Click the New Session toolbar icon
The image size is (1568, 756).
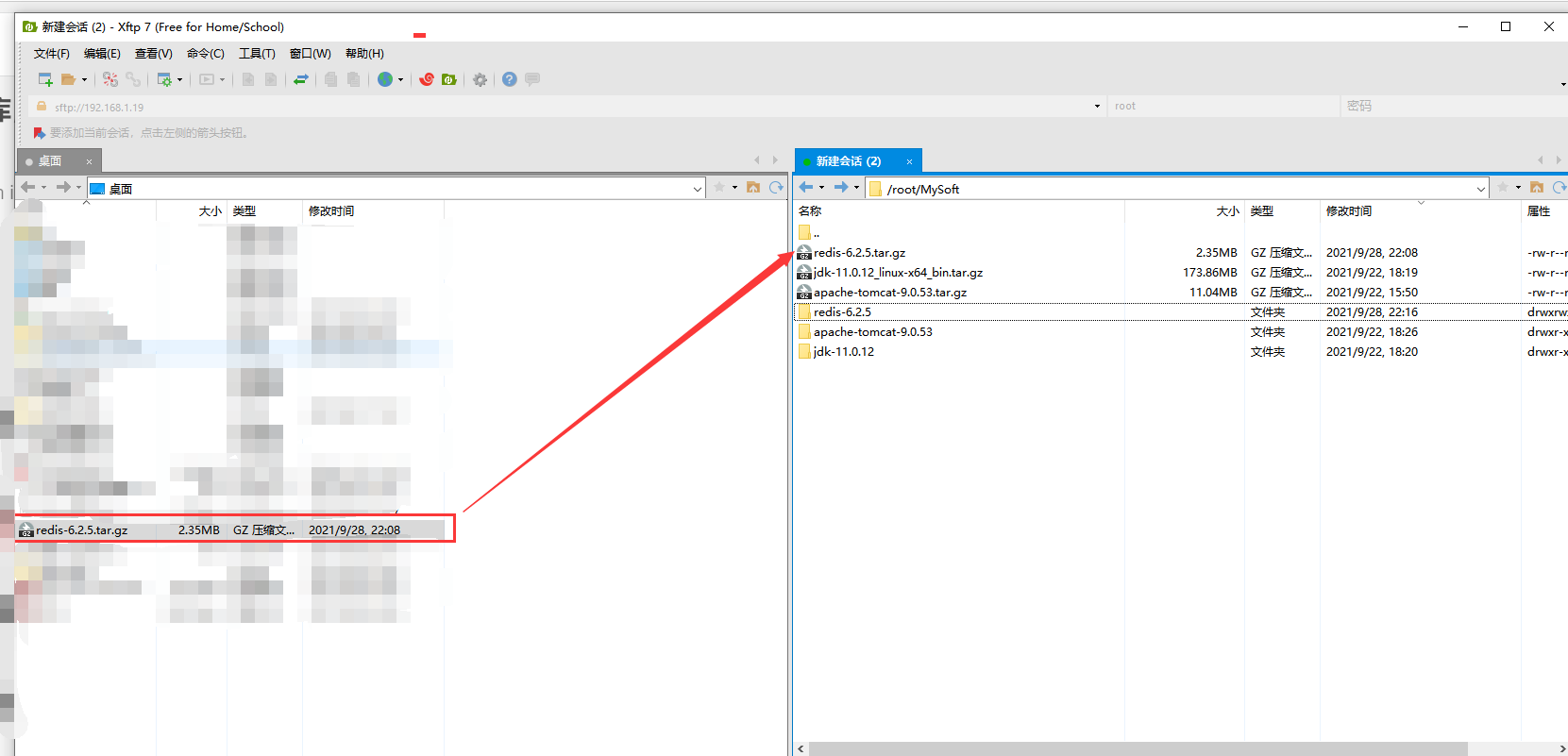click(45, 79)
